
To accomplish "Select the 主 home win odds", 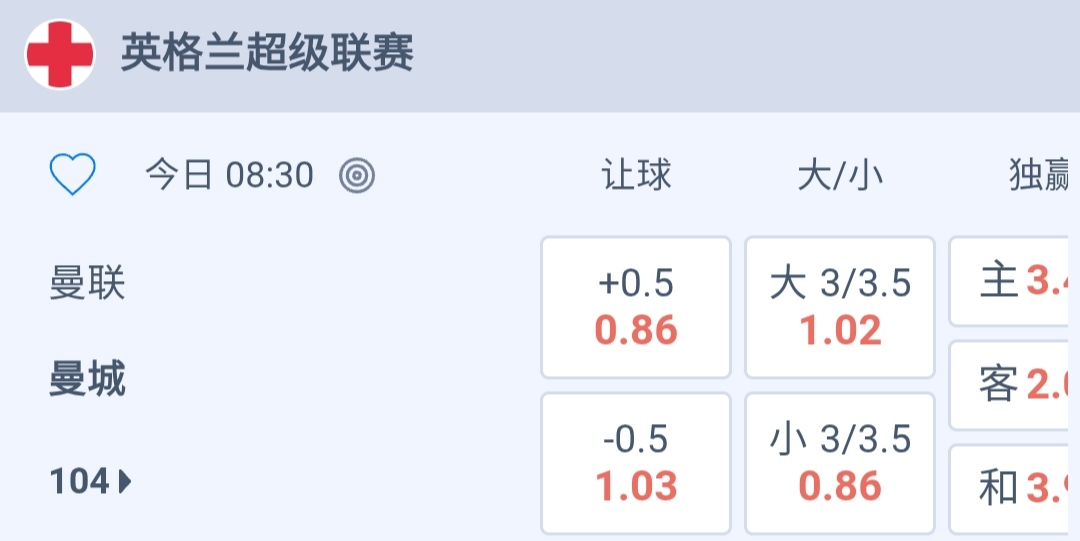I will tap(1014, 282).
